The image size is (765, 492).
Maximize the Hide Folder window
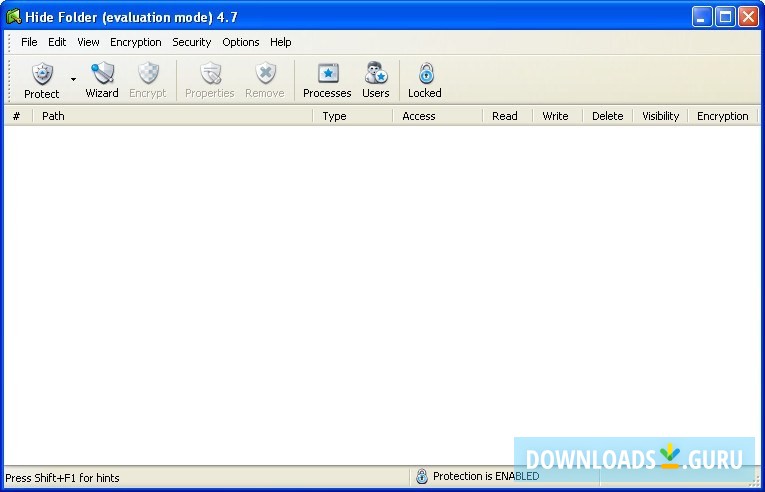[725, 17]
